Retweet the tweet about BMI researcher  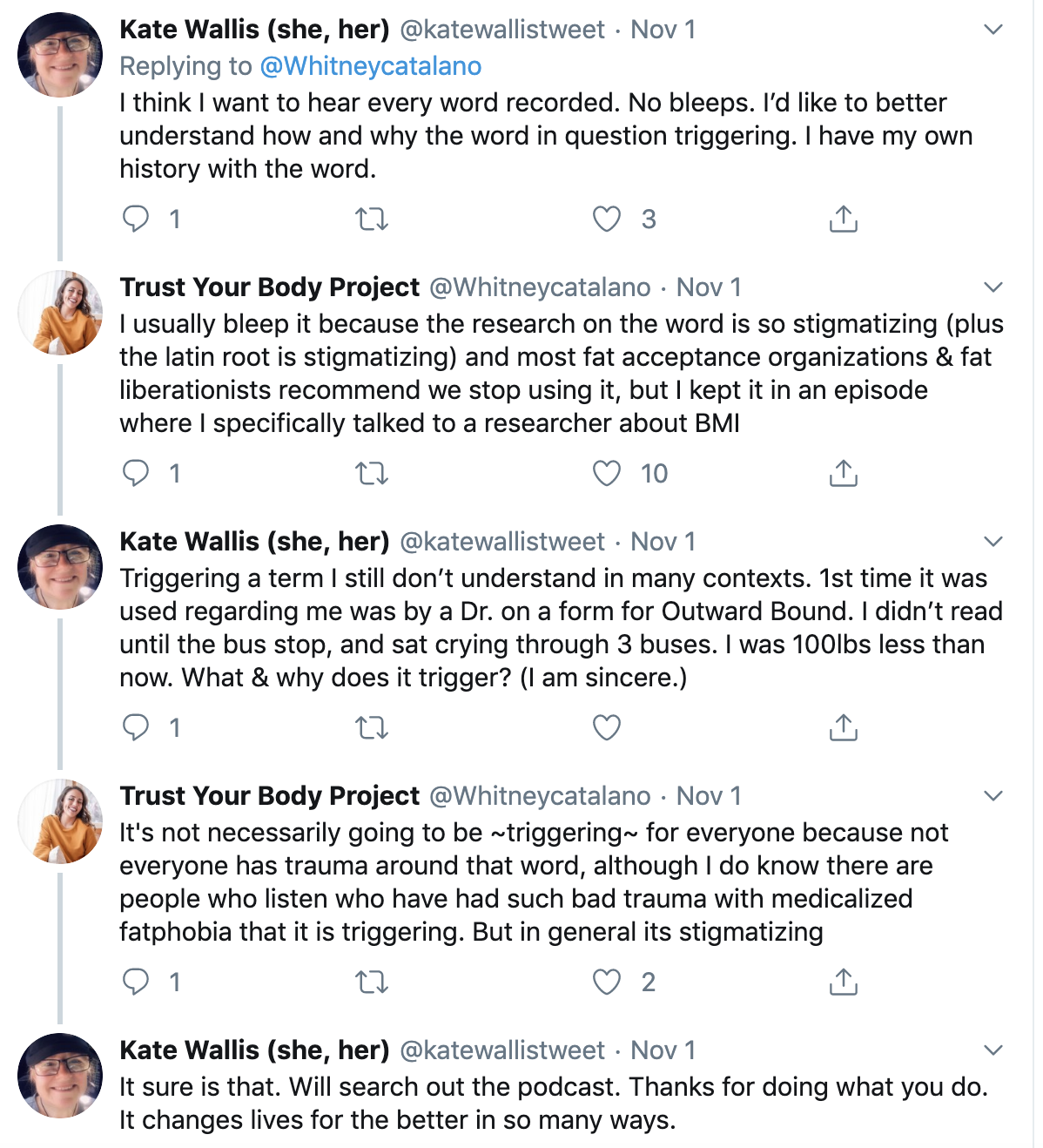click(372, 473)
